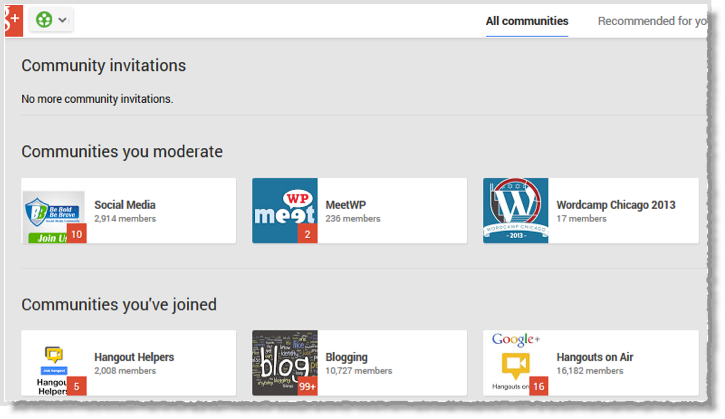The height and width of the screenshot is (419, 725).
Task: Click the Blogging community thumbnail image
Action: 284,363
